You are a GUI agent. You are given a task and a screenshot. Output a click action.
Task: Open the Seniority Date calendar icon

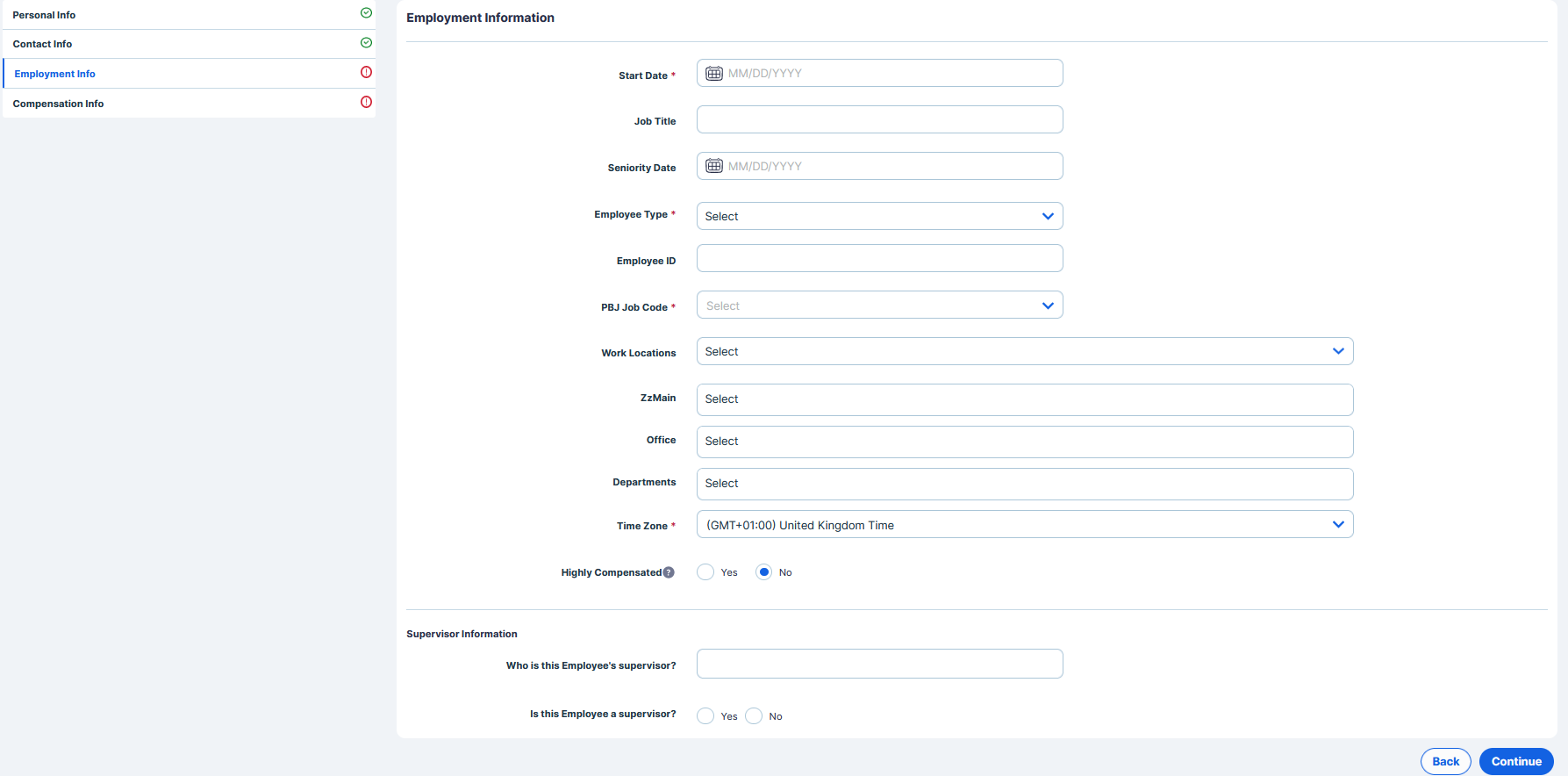[714, 166]
